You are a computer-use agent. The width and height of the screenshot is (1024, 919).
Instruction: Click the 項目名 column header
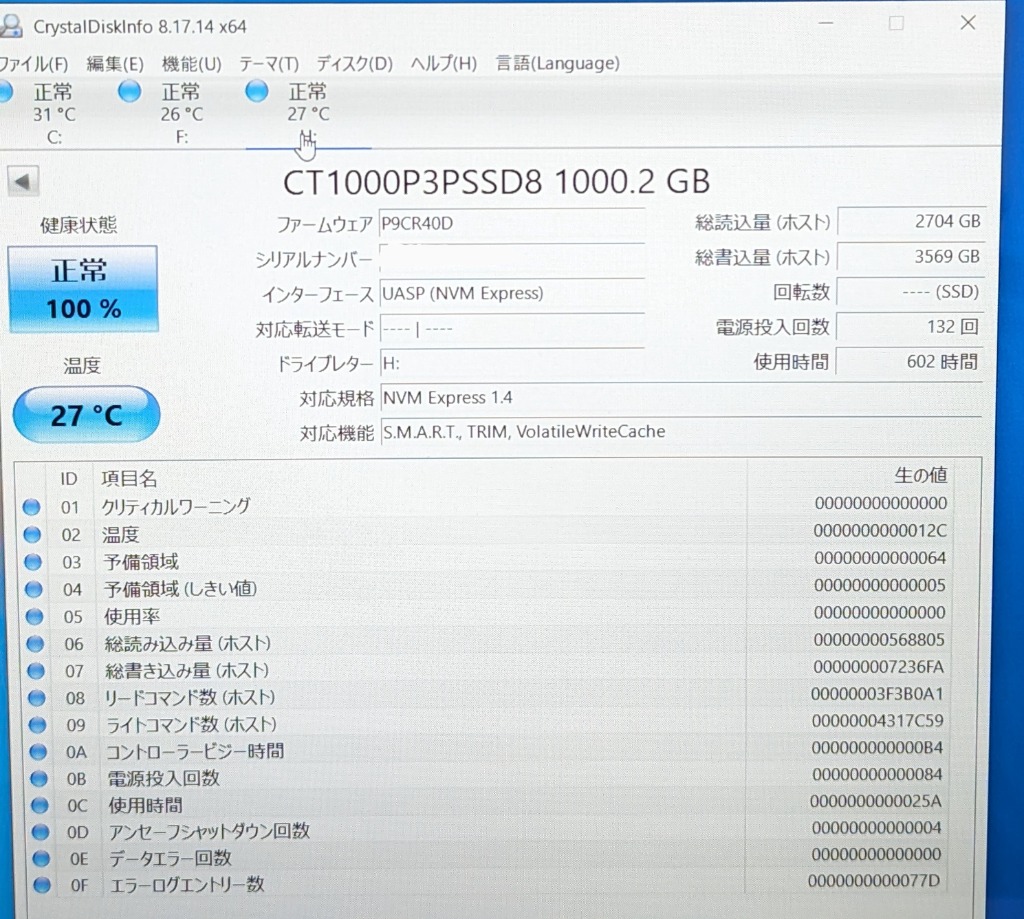[x=129, y=479]
